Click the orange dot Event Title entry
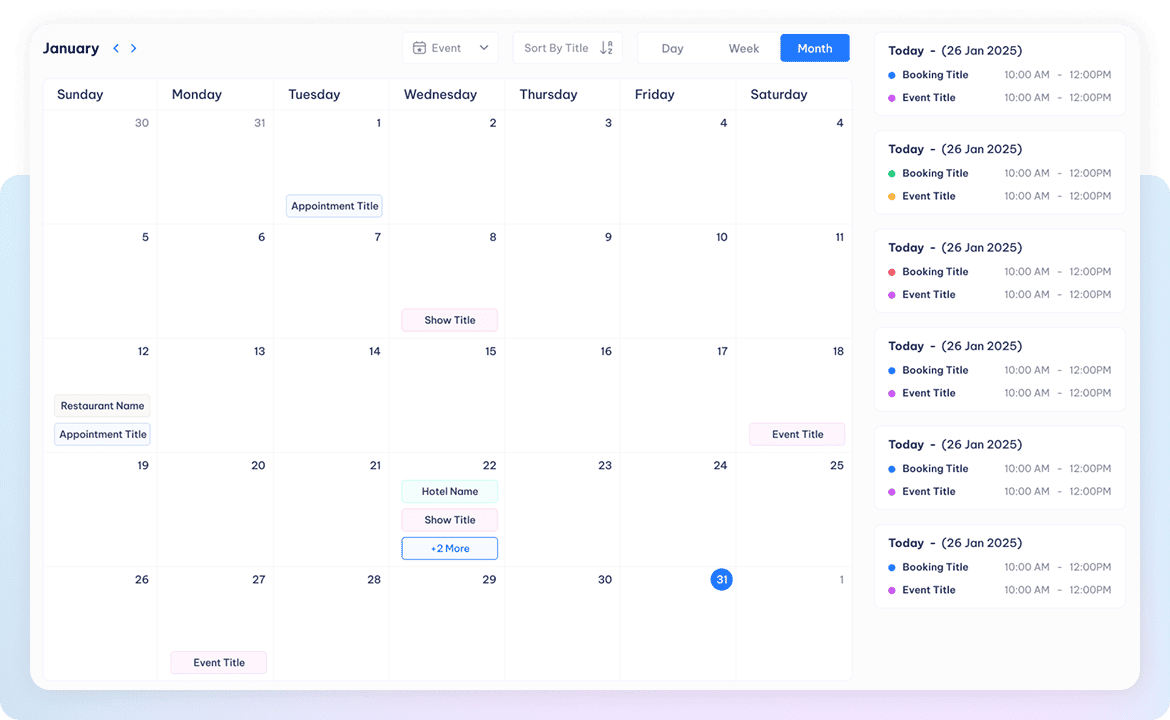The image size is (1170, 720). click(928, 196)
